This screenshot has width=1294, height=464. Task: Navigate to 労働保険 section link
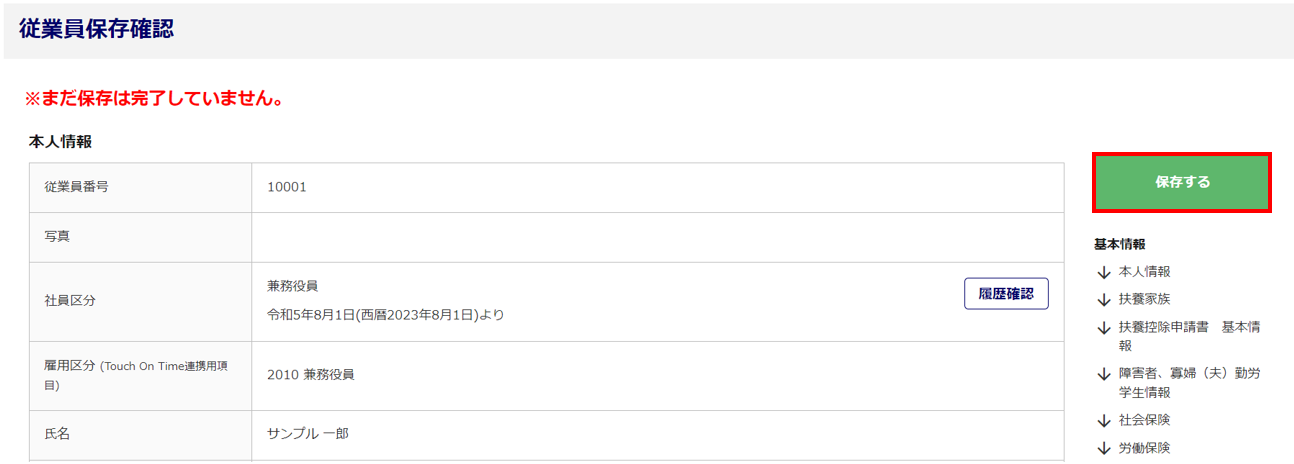(x=1144, y=448)
